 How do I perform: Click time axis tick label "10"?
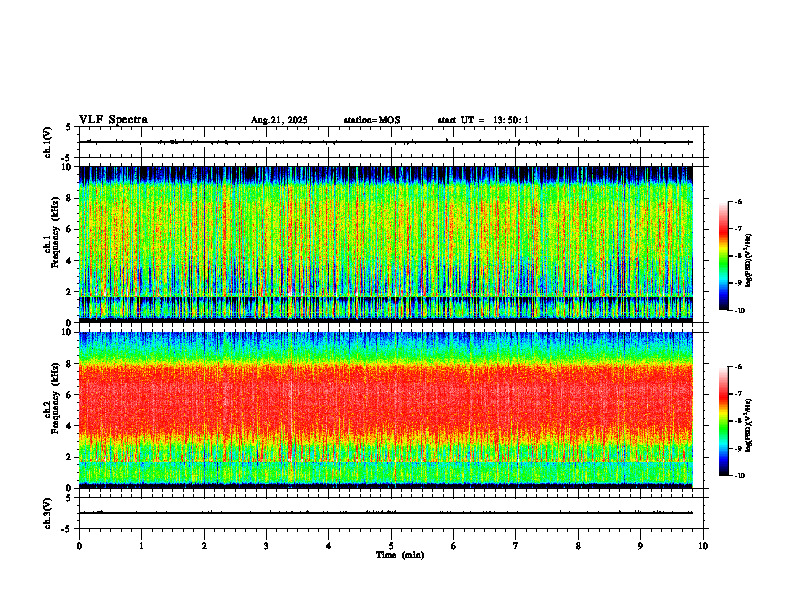tap(703, 546)
